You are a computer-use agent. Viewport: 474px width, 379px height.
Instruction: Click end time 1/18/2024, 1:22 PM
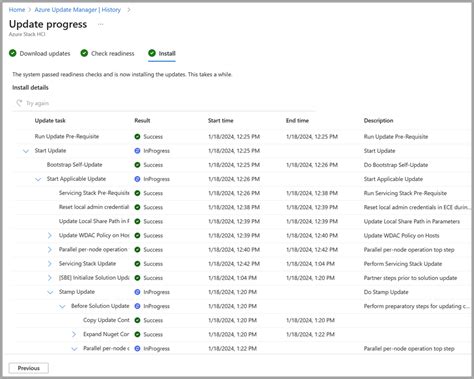tap(310, 334)
